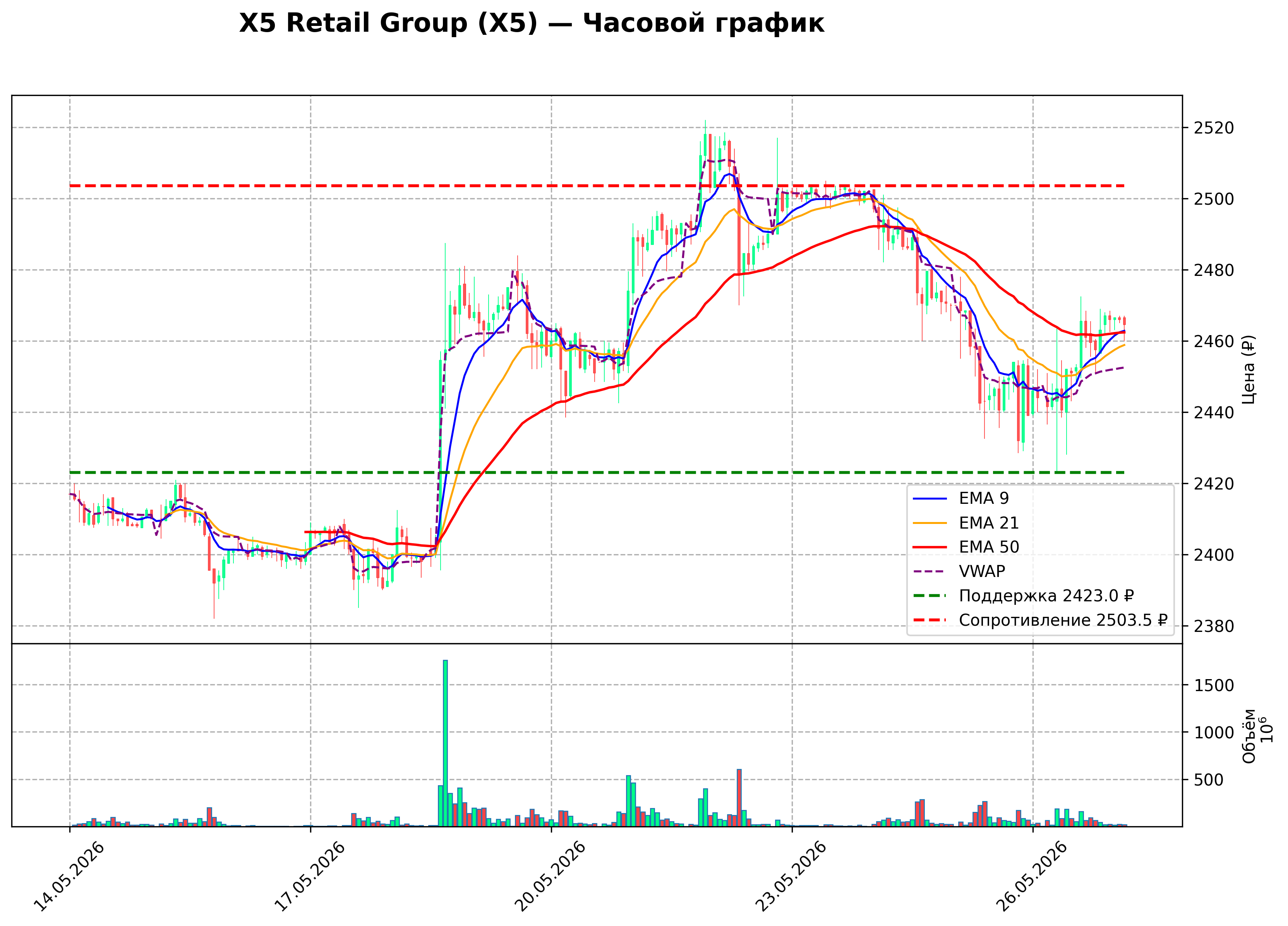The image size is (1288, 926).
Task: Click the green dashed support legend sample
Action: pos(930,596)
